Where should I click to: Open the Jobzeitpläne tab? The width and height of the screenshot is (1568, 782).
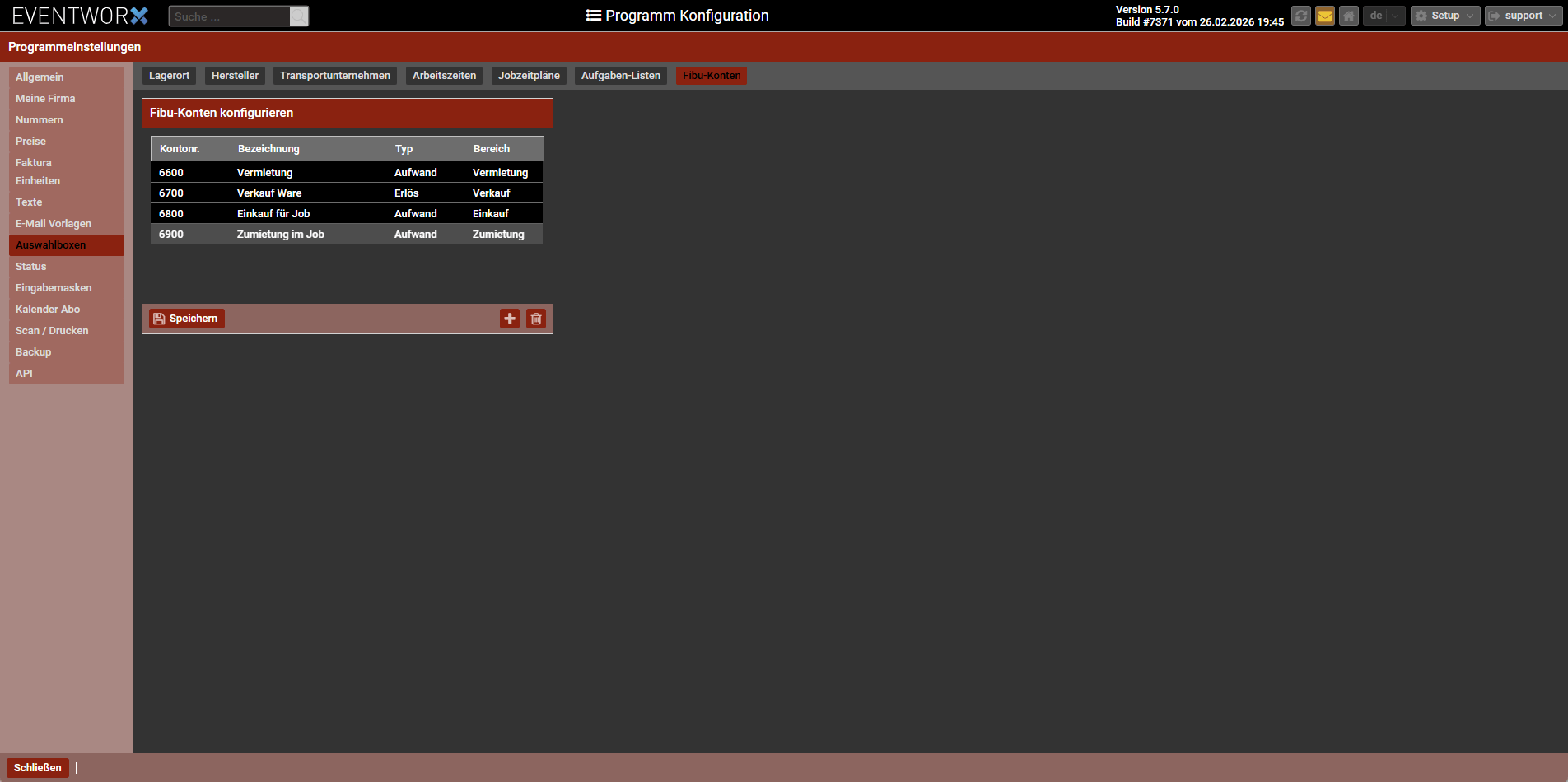[528, 76]
